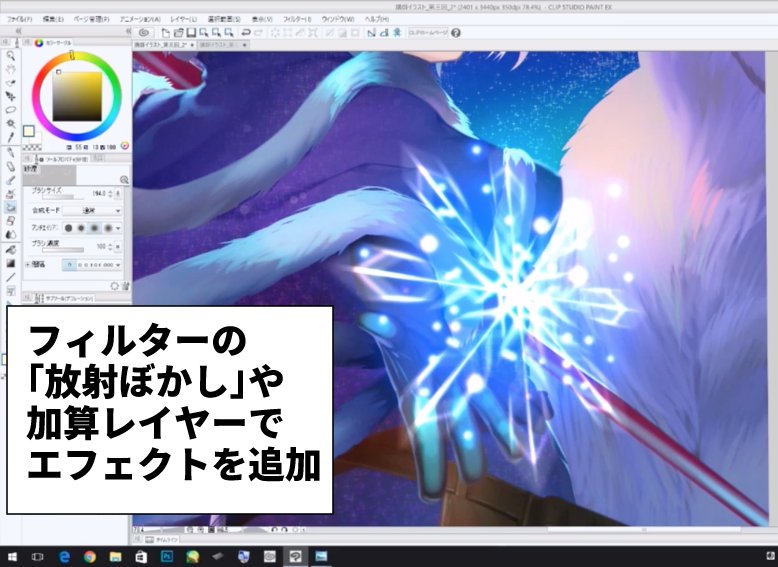
Task: Save the document with floppy icon
Action: 191,33
